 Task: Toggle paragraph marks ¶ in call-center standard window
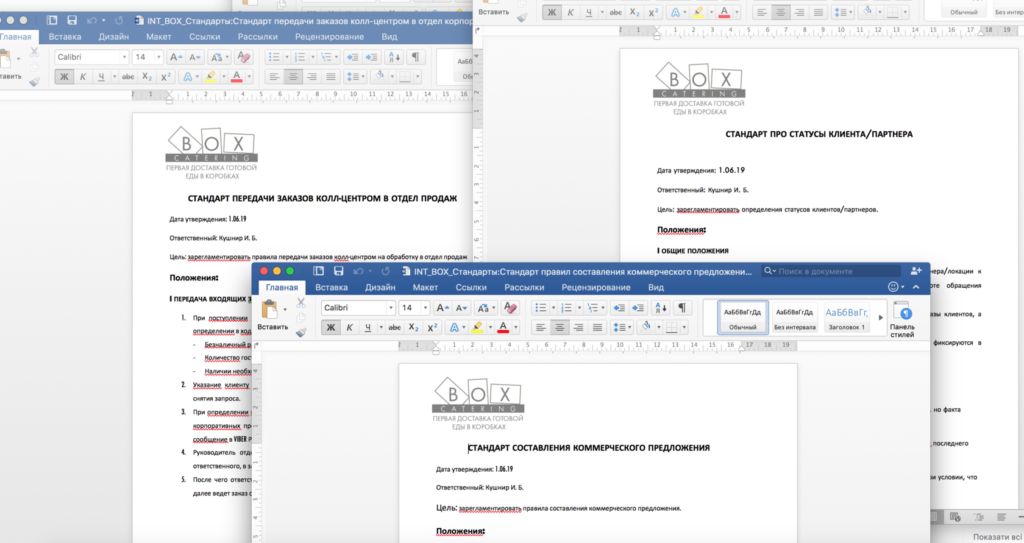pos(415,57)
